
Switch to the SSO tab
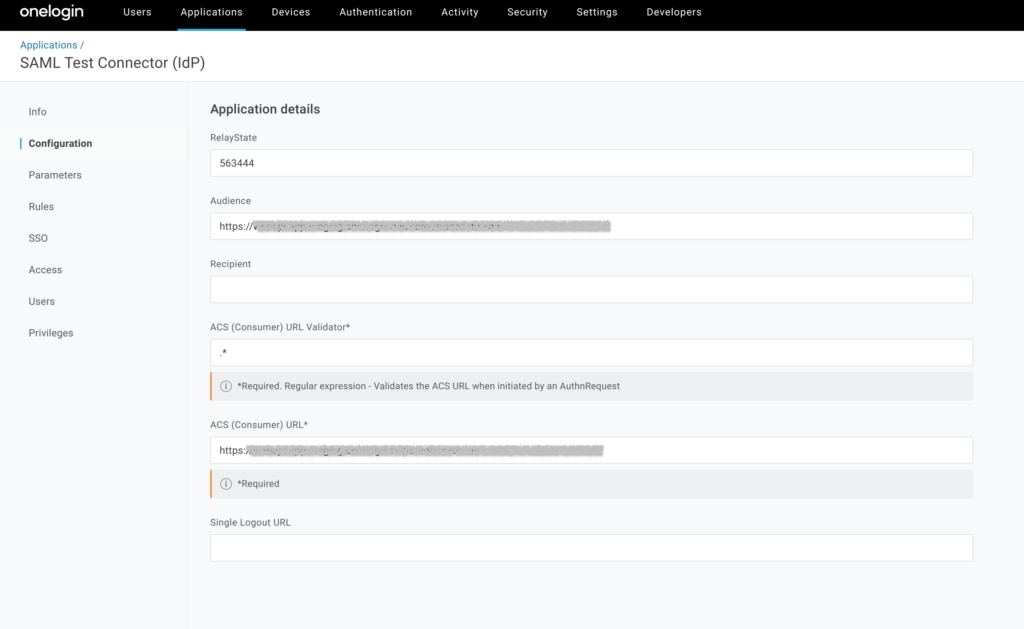coord(38,238)
